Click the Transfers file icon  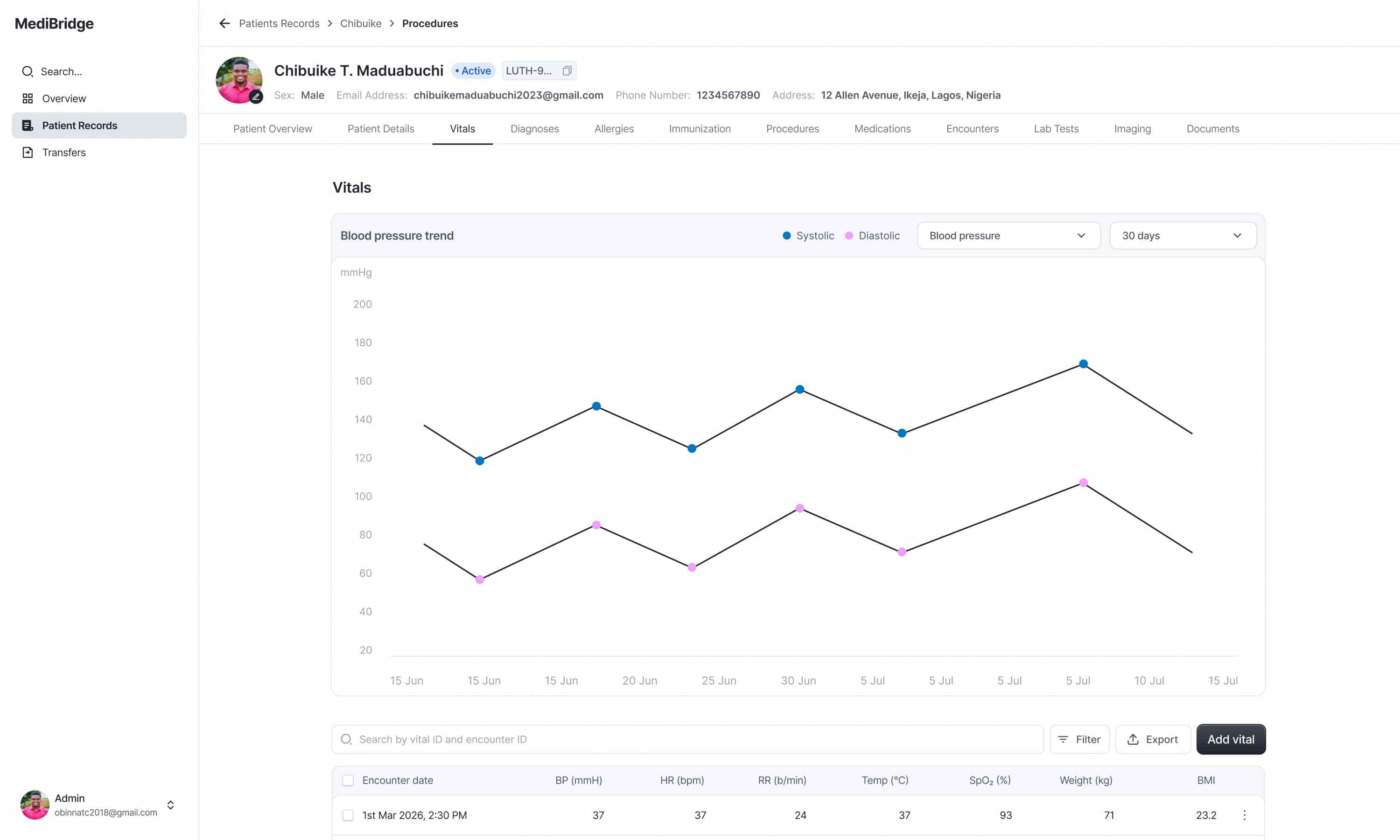coord(27,152)
